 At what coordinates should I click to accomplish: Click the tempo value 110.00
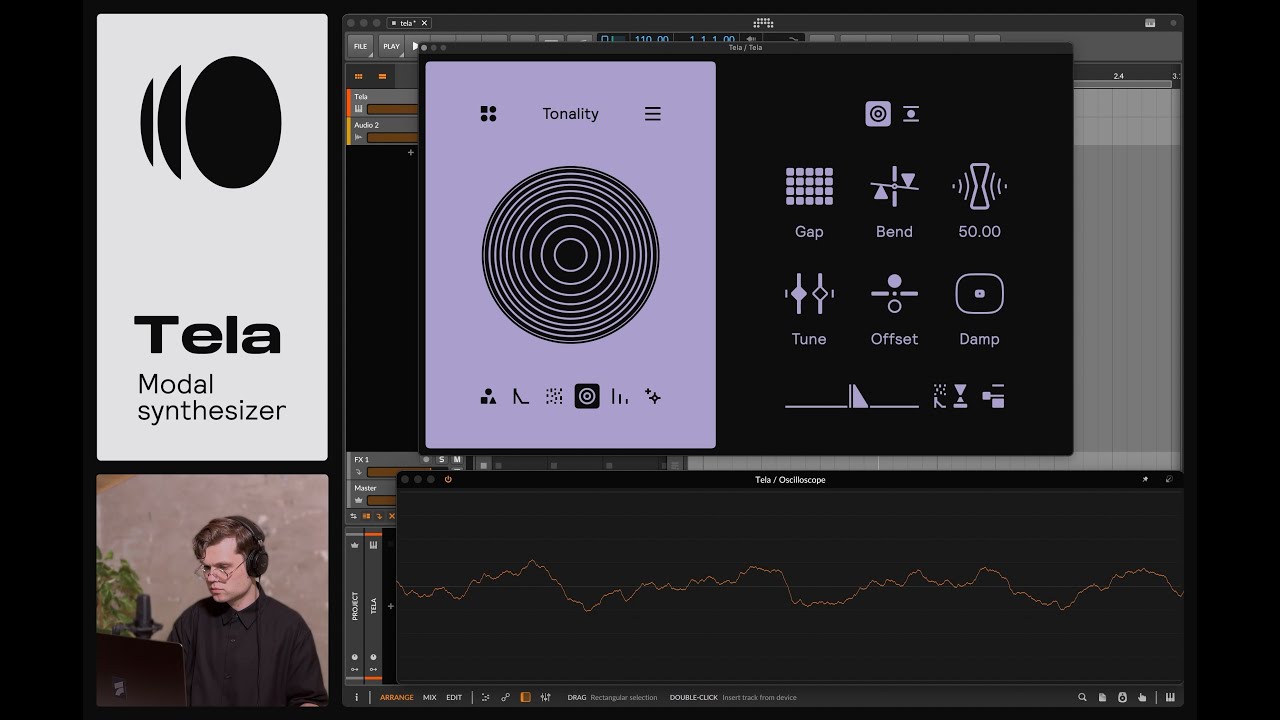coord(651,40)
